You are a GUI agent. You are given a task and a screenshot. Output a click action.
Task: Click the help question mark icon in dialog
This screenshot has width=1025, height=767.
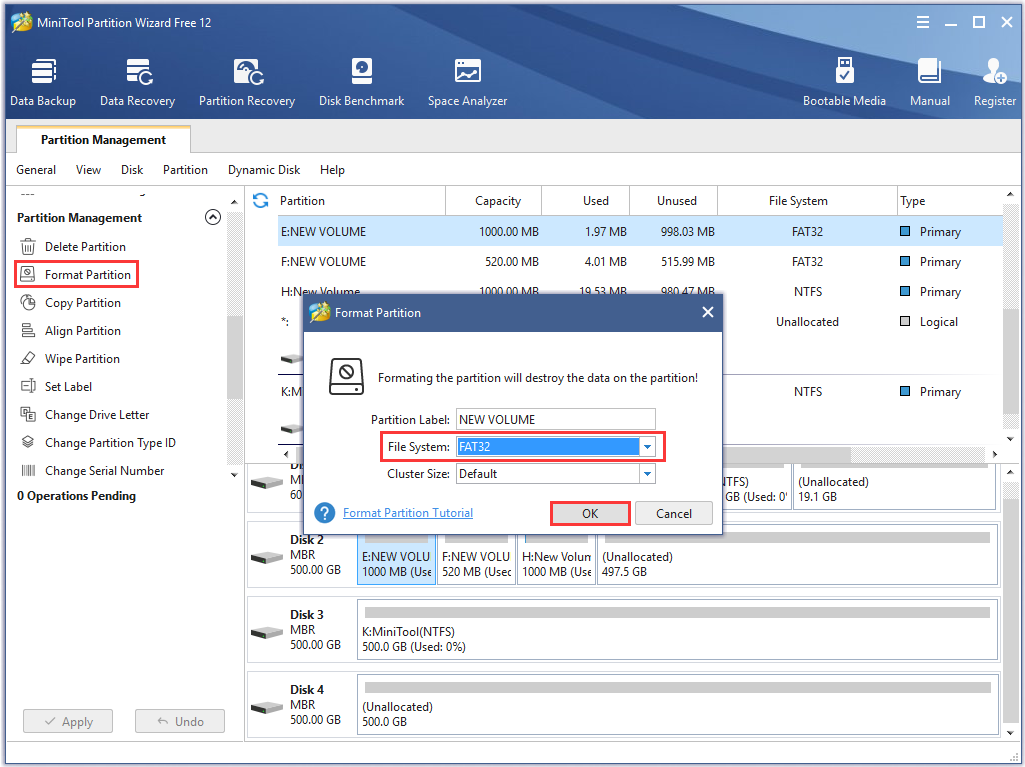tap(325, 513)
